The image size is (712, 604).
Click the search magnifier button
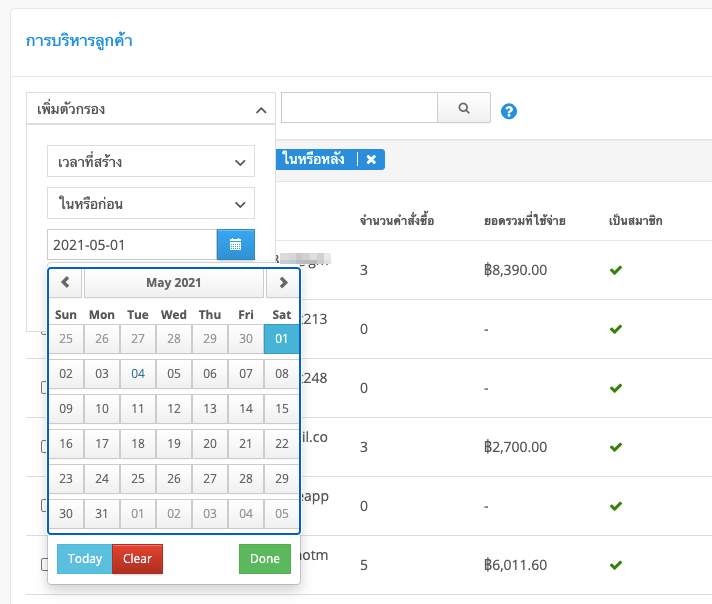(464, 108)
